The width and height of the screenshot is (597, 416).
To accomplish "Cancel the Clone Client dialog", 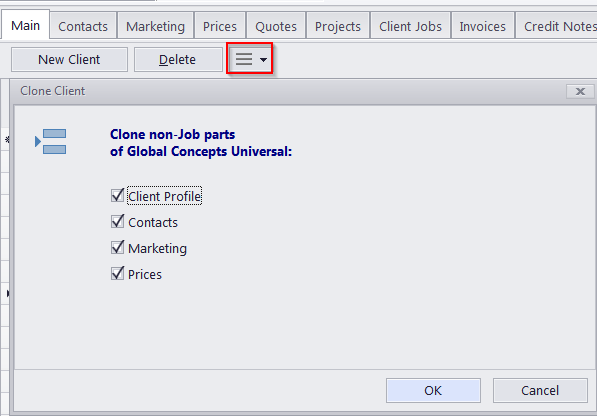I will [x=540, y=390].
